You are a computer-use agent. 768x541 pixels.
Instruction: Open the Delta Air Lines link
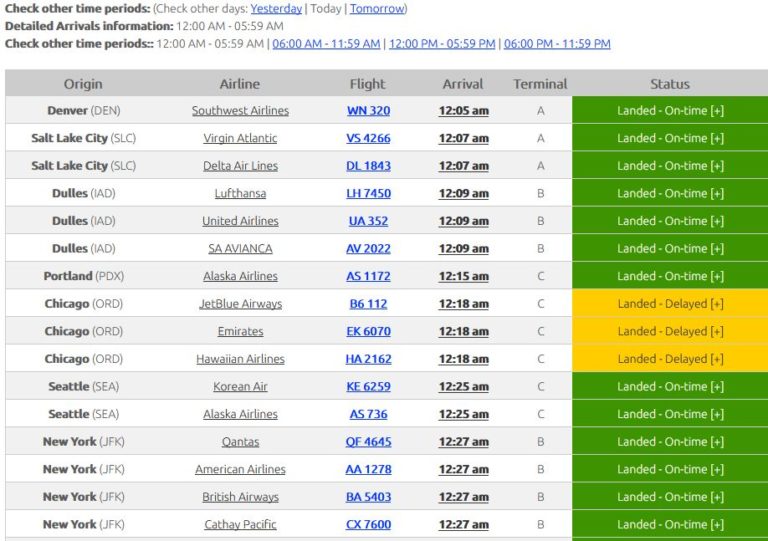pos(240,166)
